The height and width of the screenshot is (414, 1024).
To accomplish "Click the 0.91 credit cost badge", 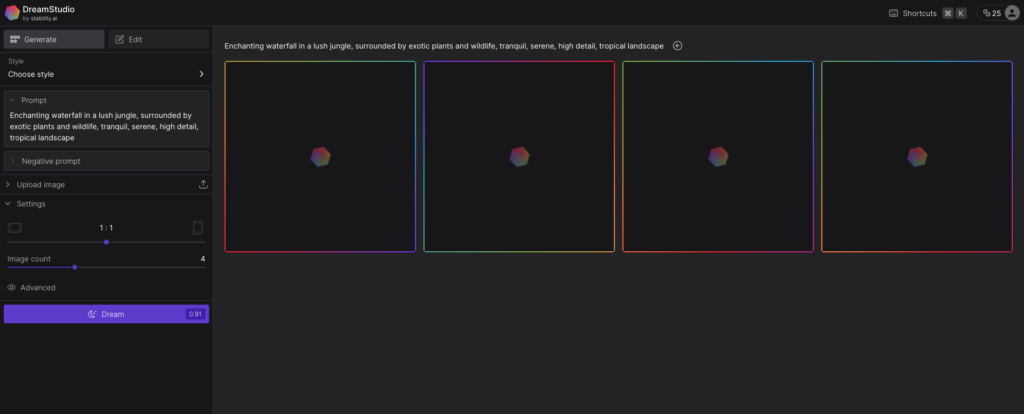I will click(195, 314).
